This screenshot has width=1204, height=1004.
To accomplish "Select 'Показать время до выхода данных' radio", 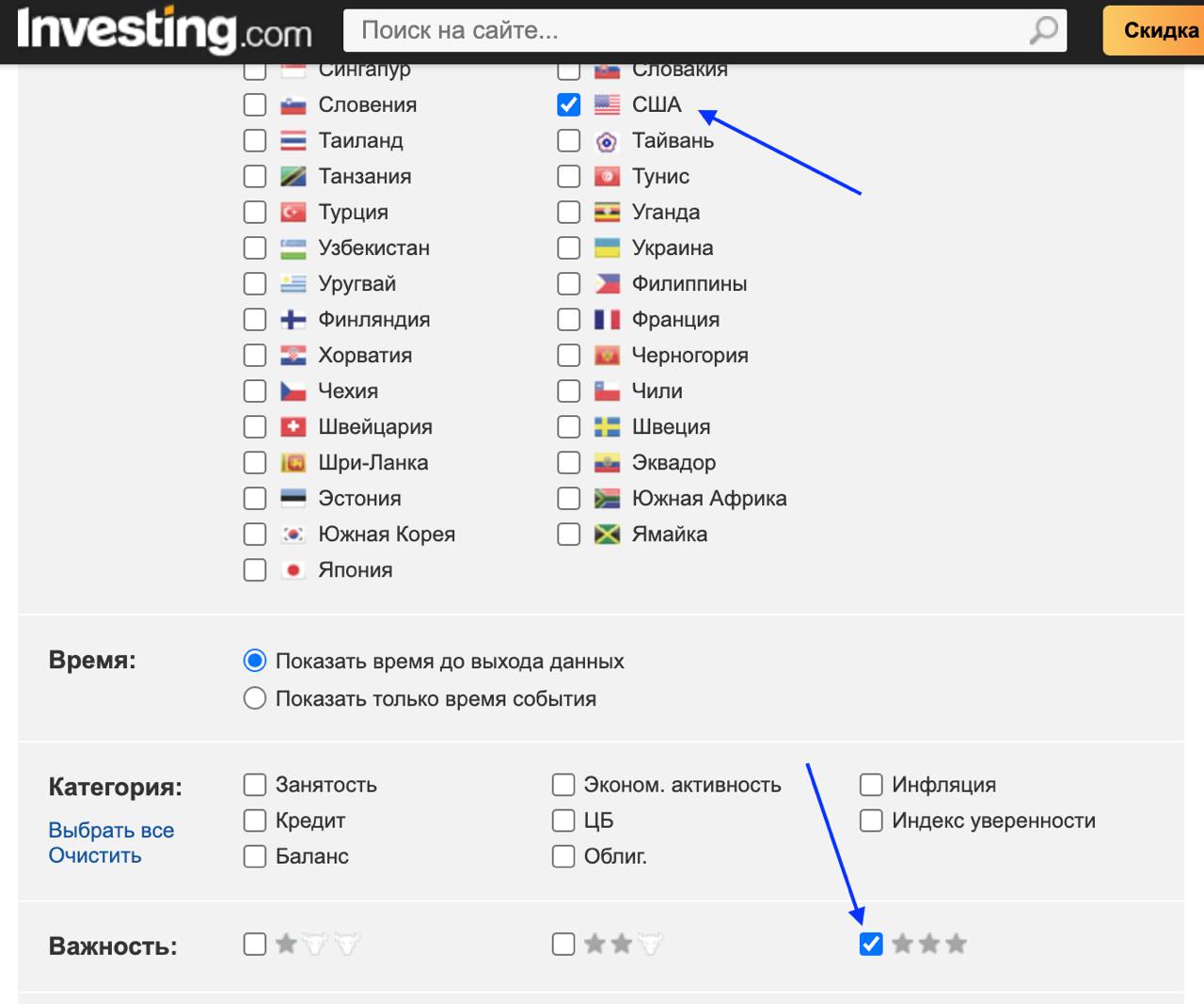I will tap(255, 661).
